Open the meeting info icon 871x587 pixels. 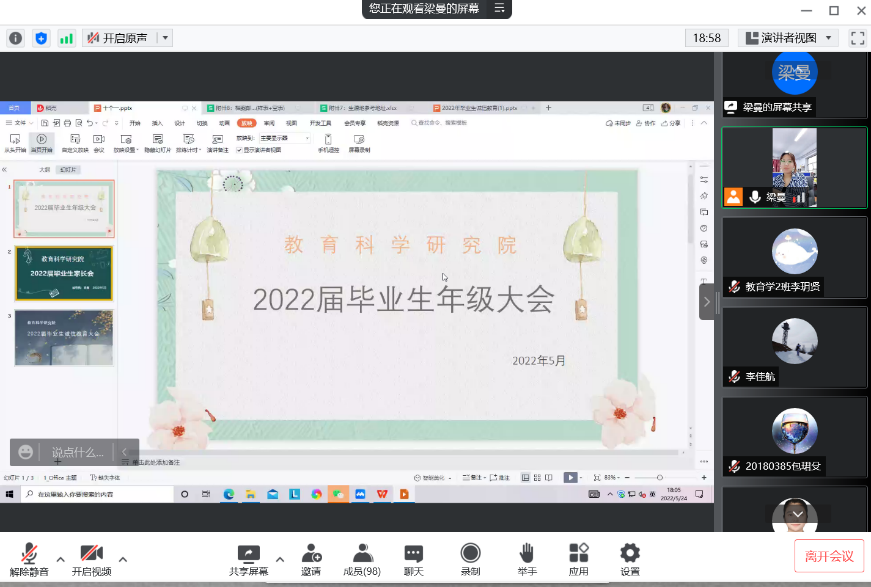pos(16,38)
